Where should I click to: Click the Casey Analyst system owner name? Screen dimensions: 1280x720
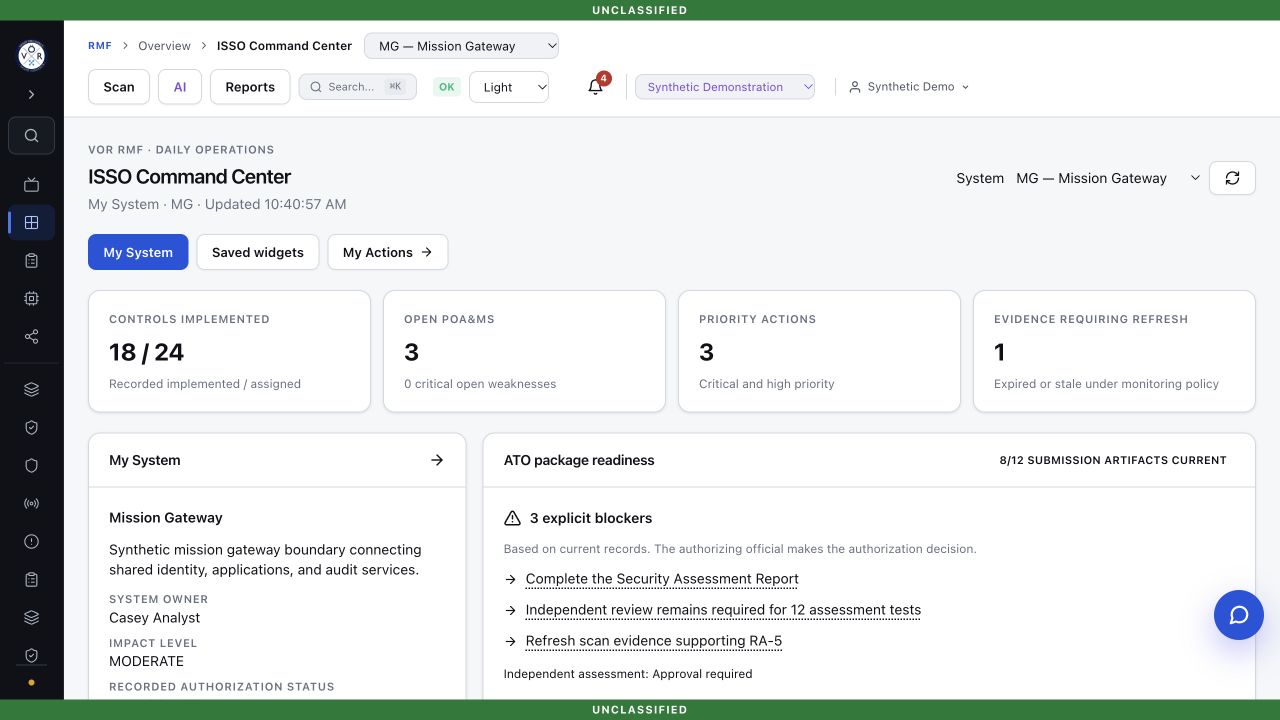[155, 618]
